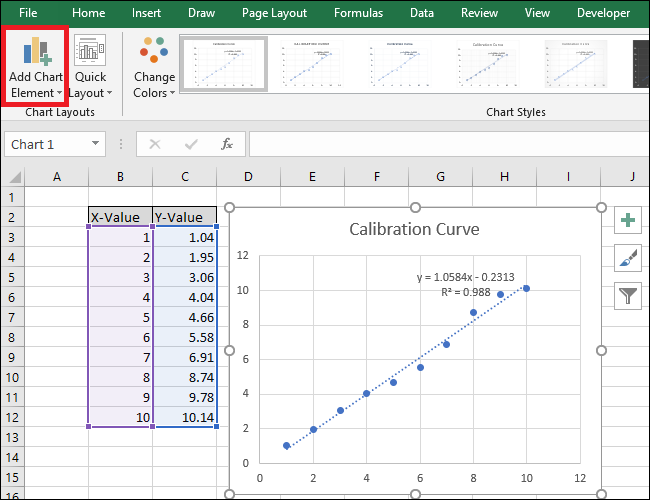650x500 pixels.
Task: Select the Calibration Curve chart title
Action: (x=414, y=229)
